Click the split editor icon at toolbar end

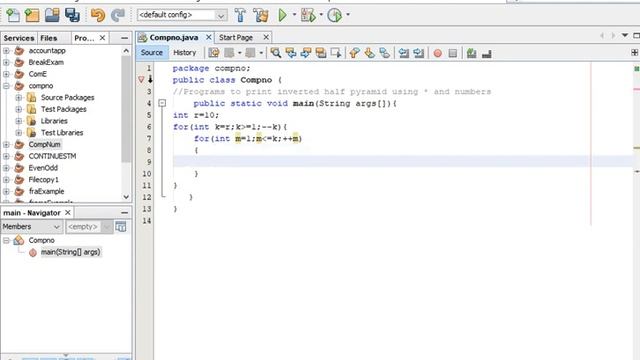tap(634, 53)
